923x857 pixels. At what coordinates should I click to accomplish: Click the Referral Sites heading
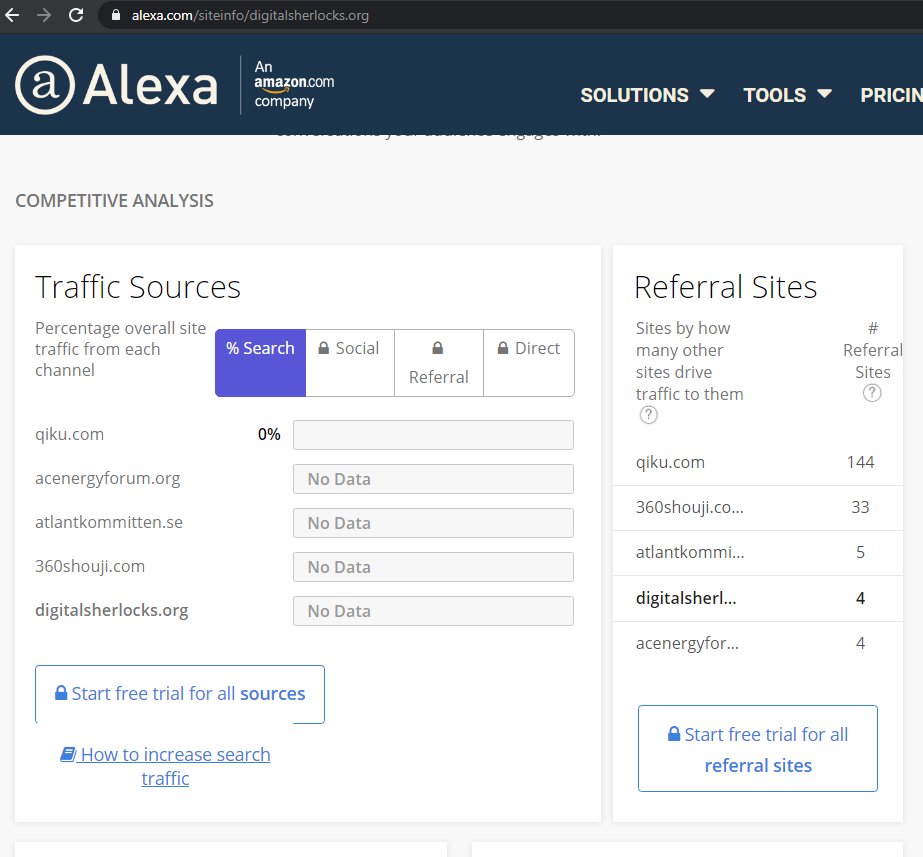click(x=726, y=287)
